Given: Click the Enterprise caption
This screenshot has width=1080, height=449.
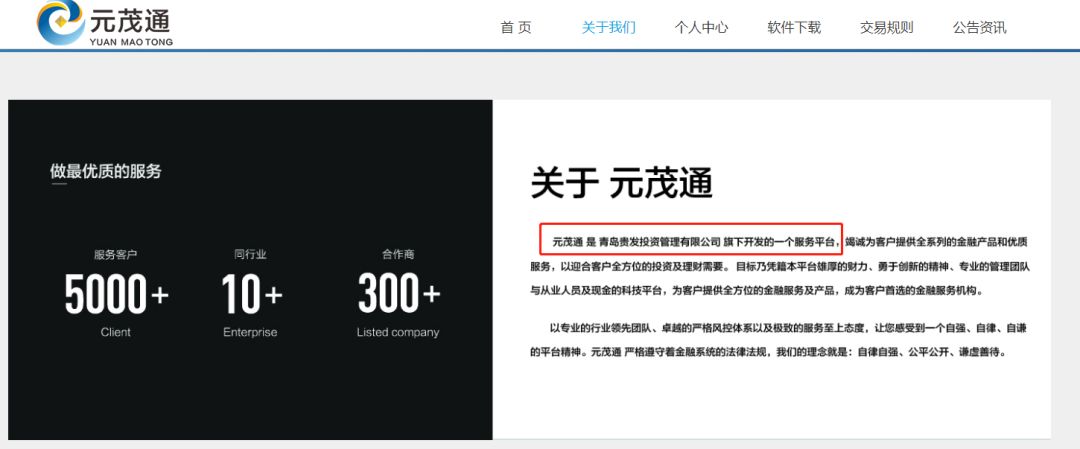Looking at the screenshot, I should click(x=250, y=332).
